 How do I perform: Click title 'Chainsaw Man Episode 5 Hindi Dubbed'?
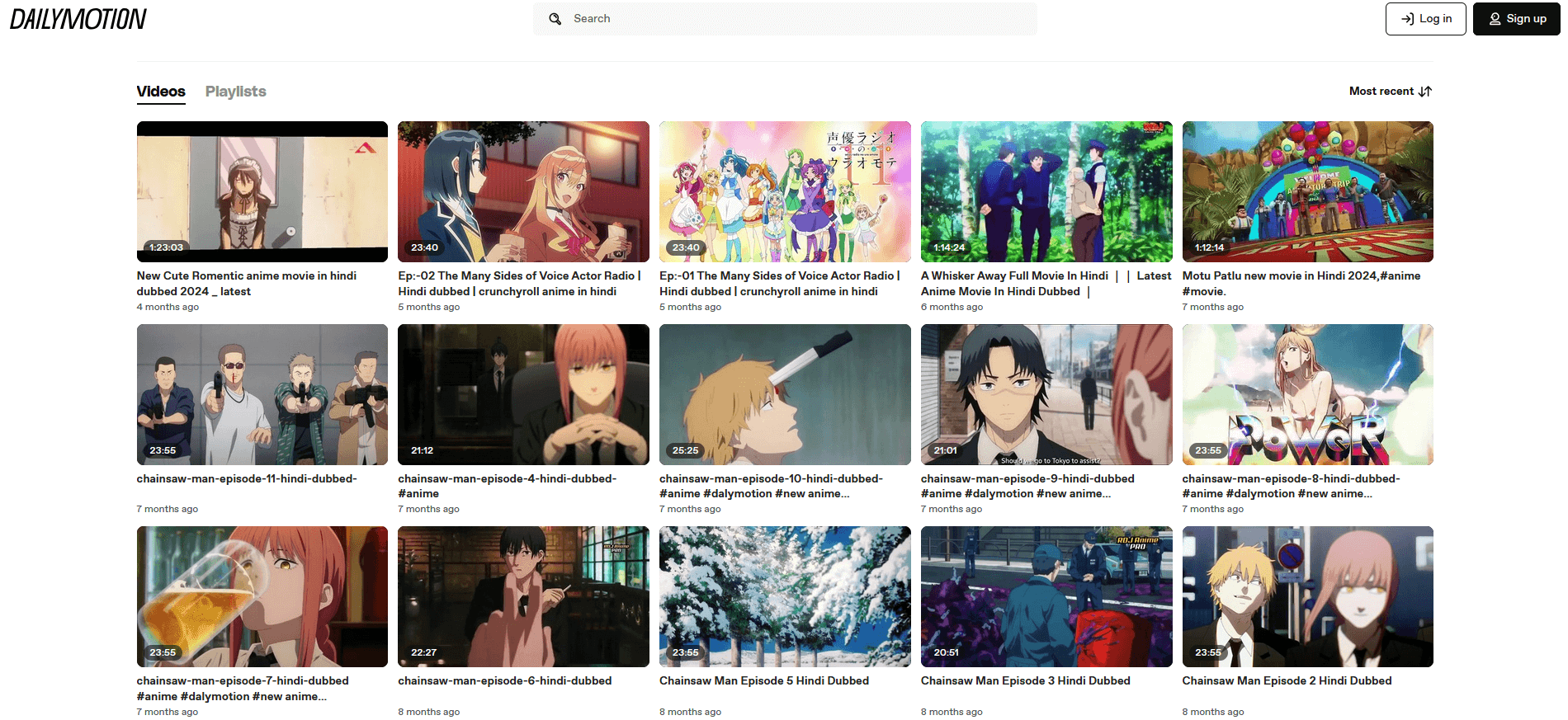click(x=764, y=681)
